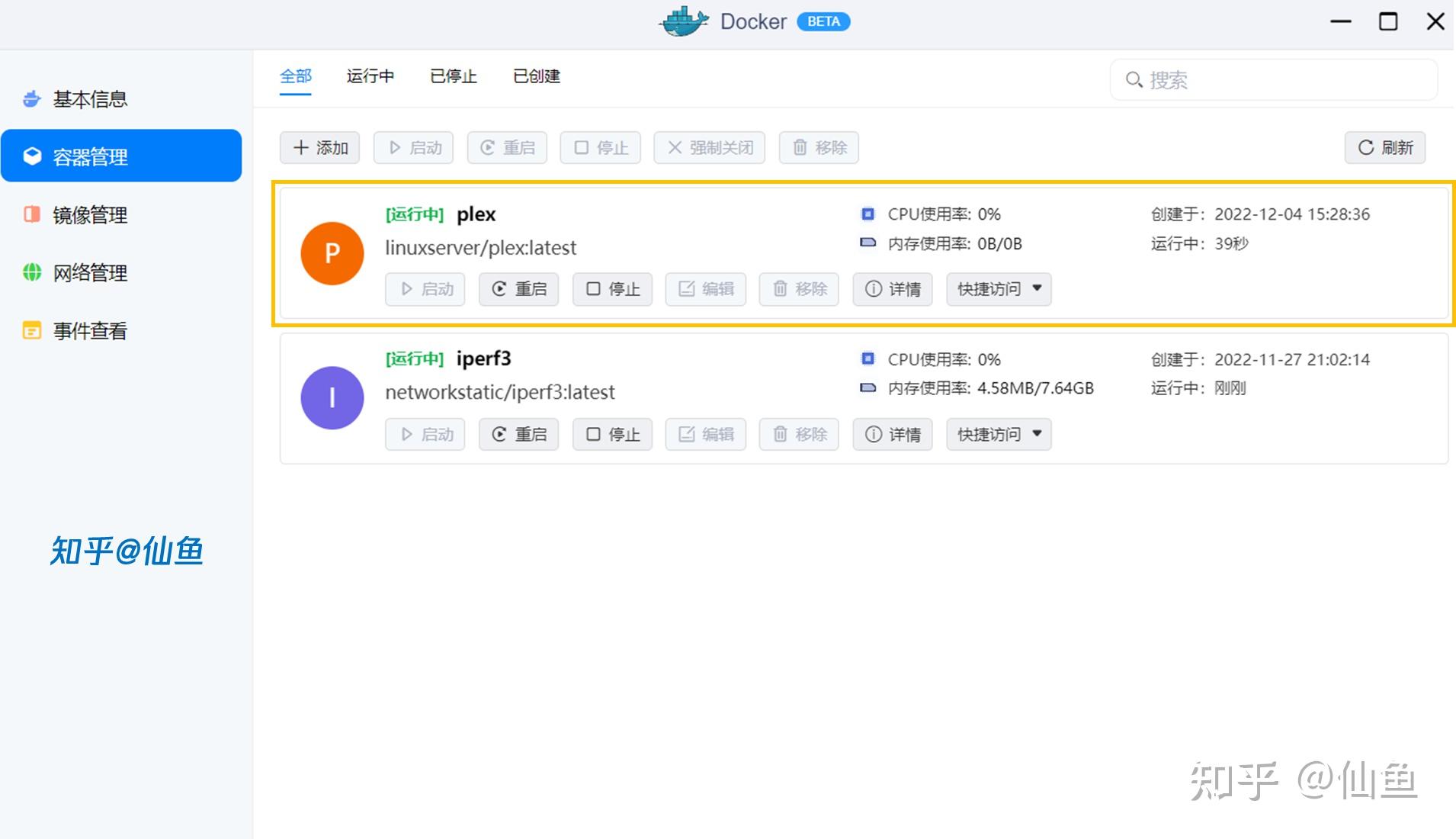The height and width of the screenshot is (839, 1456).
Task: Stop the iperf3 container
Action: (x=613, y=434)
